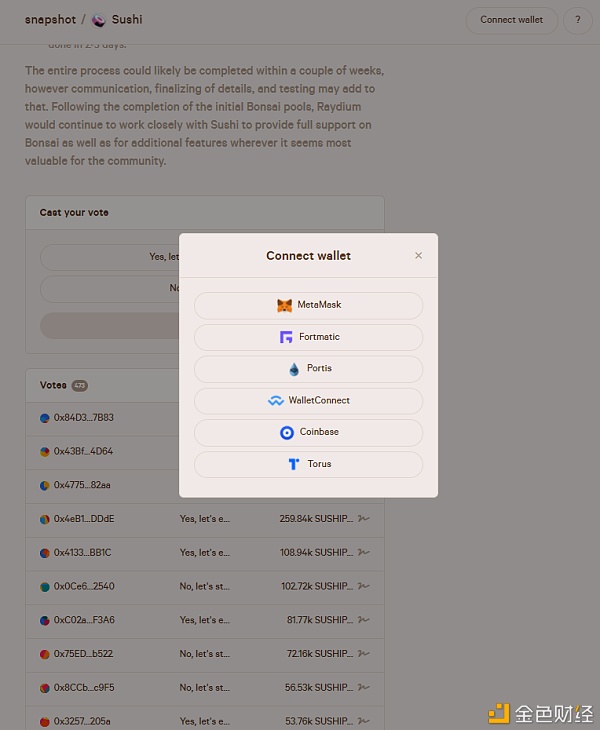The width and height of the screenshot is (600, 730).
Task: Choose WalletConnect option
Action: point(308,401)
